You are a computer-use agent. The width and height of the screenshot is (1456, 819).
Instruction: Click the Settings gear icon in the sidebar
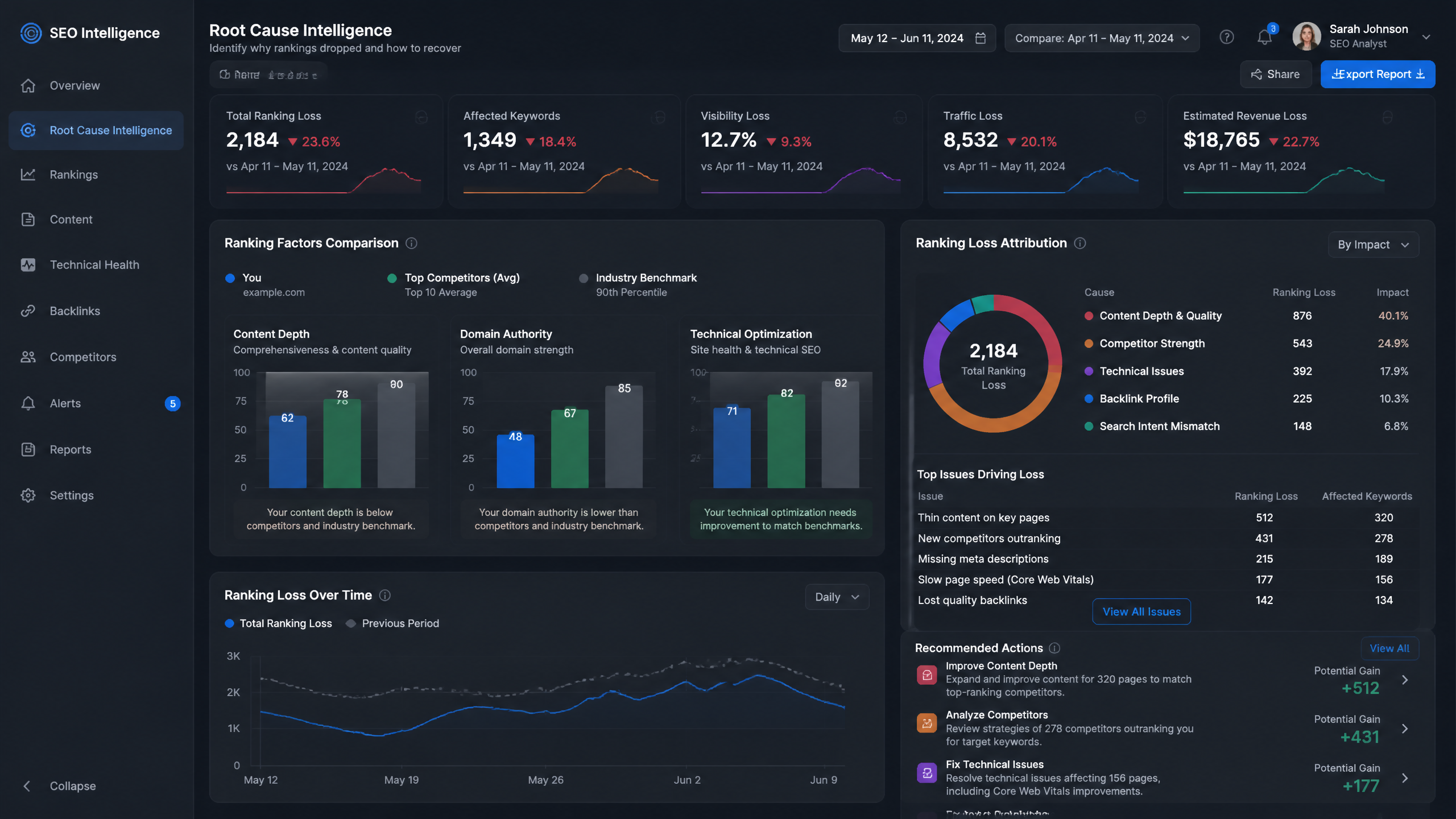28,495
